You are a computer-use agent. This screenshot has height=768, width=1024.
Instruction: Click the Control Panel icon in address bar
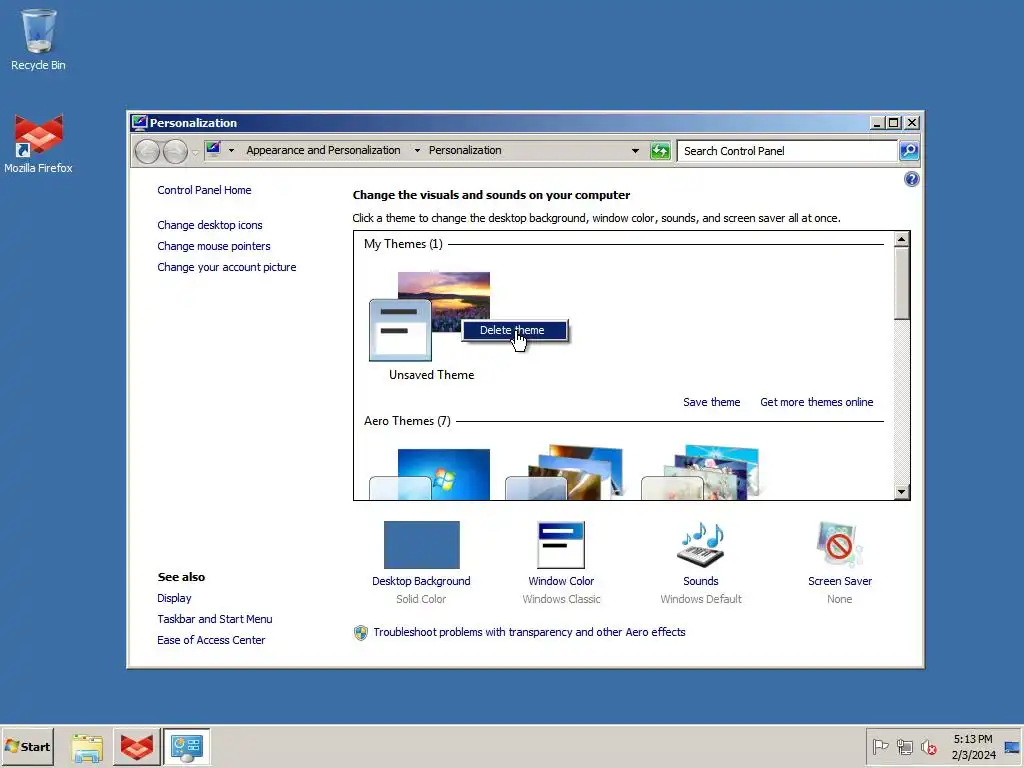[x=213, y=150]
